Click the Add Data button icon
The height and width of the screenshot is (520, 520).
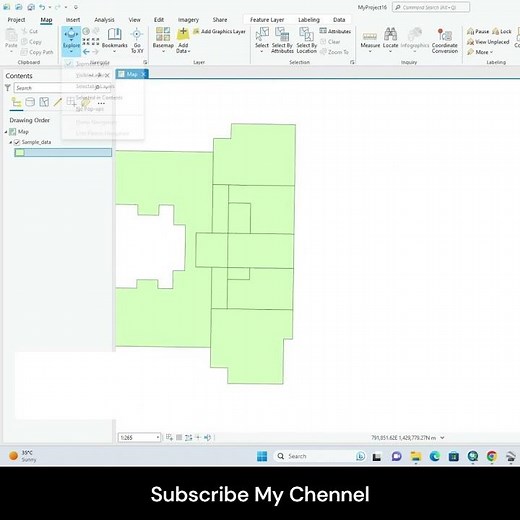(x=183, y=34)
